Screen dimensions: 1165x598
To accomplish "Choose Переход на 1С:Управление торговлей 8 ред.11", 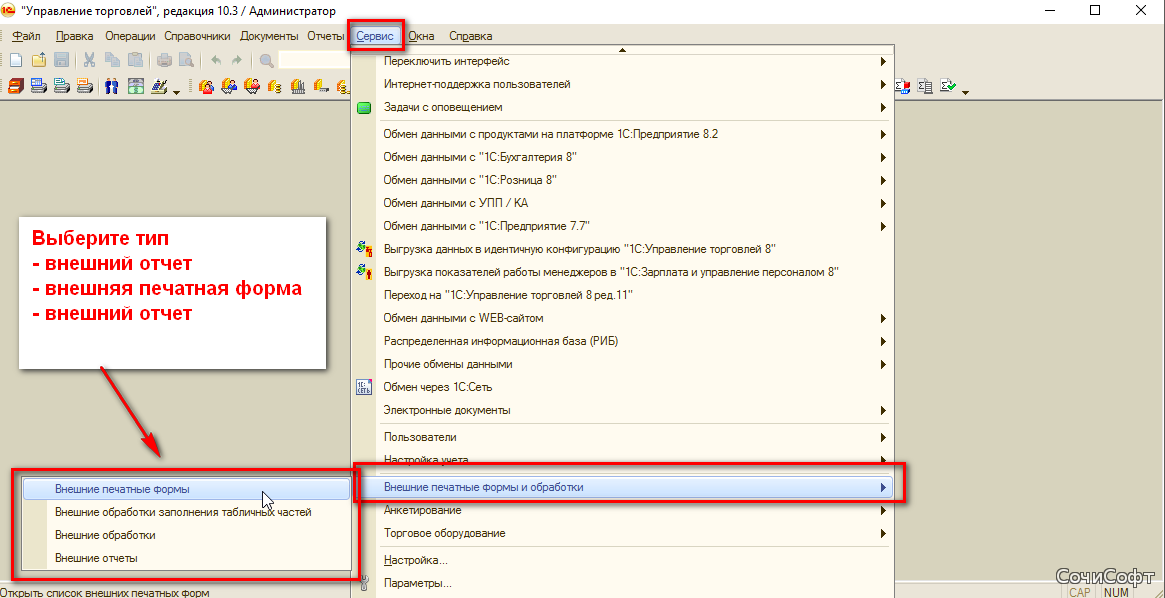I will point(623,295).
